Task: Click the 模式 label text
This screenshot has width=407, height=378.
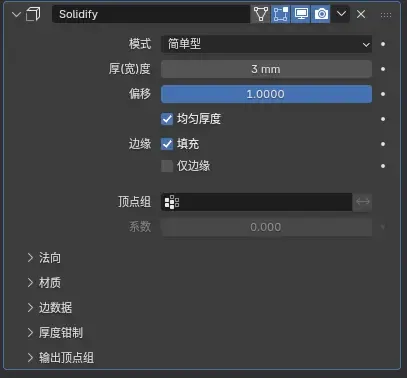Action: pos(140,44)
